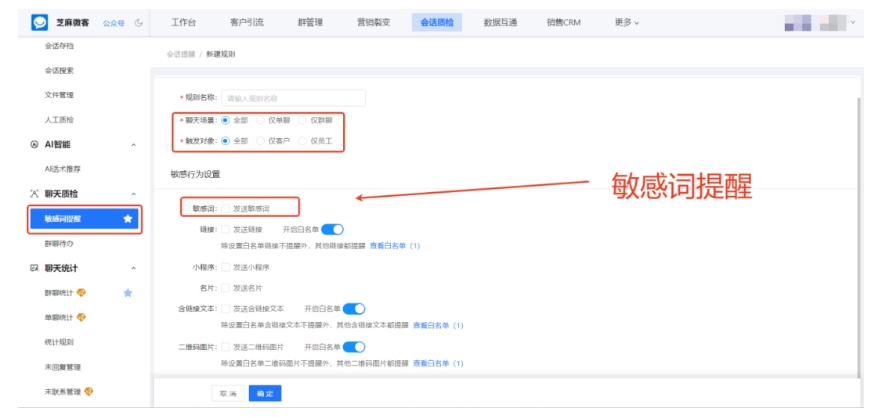Focus the 规则名称 input field
The width and height of the screenshot is (874, 417).
click(294, 98)
